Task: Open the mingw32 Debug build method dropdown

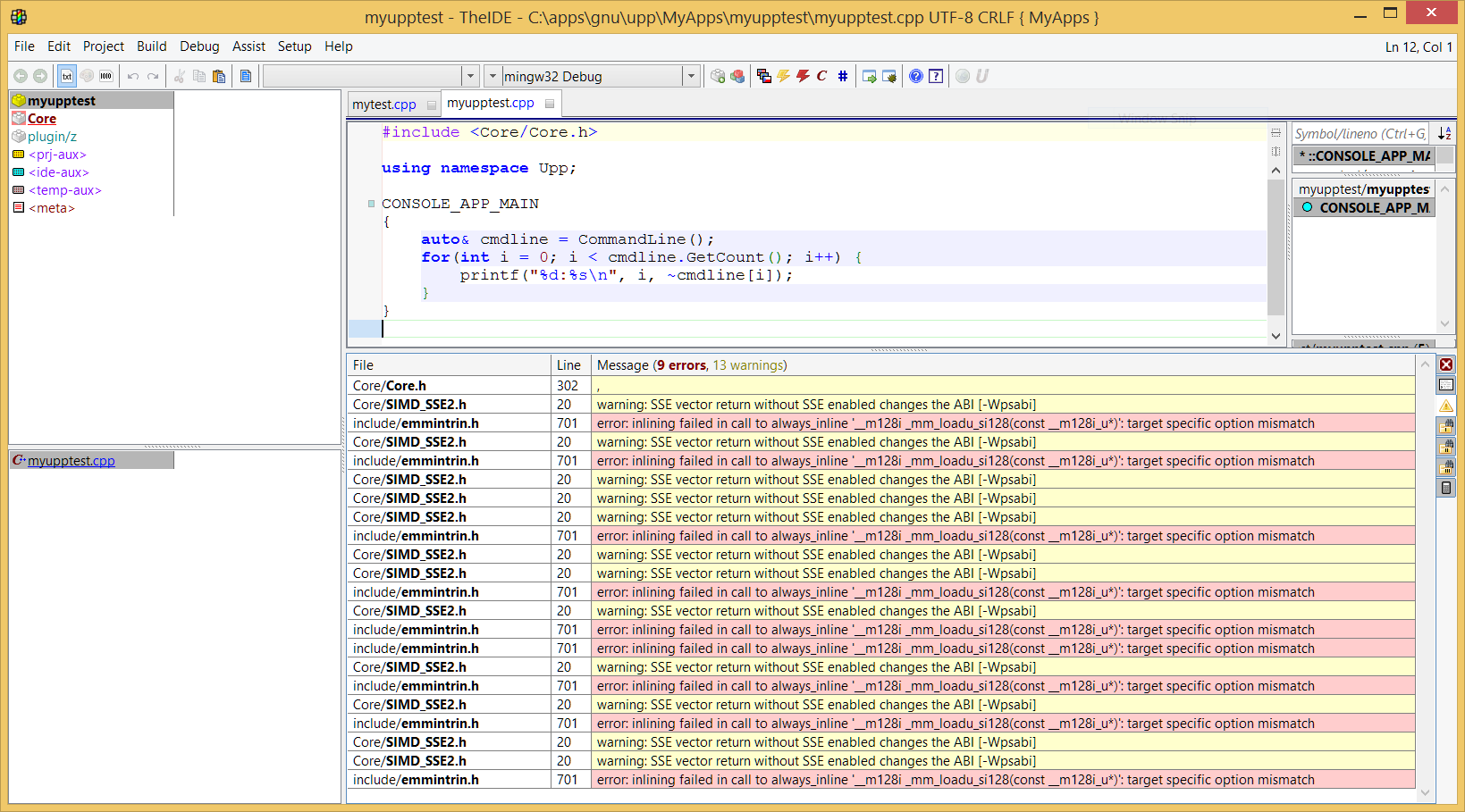Action: click(691, 76)
